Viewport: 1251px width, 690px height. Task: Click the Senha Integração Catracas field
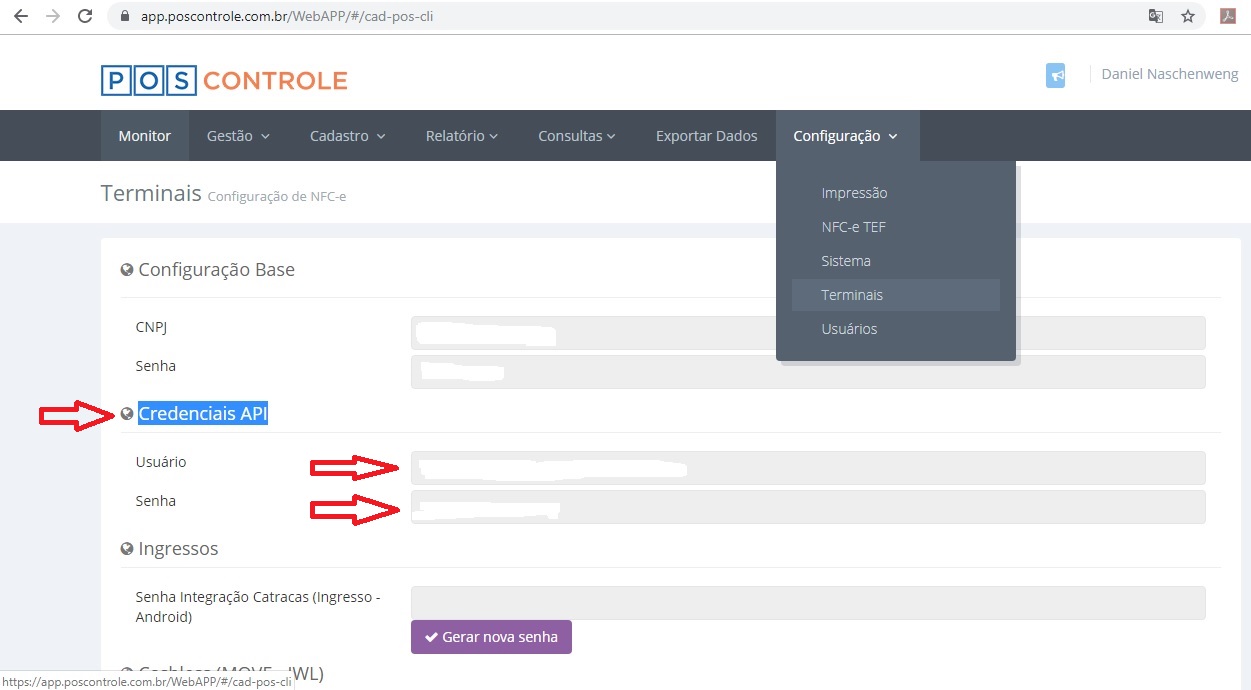pos(808,603)
